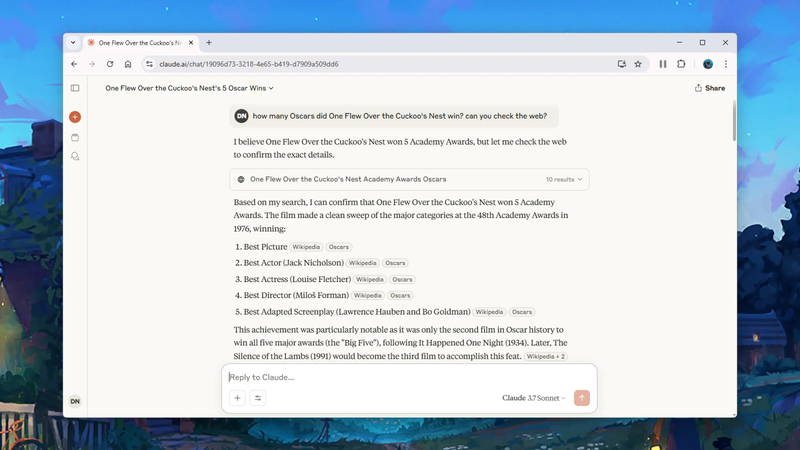The width and height of the screenshot is (800, 450).
Task: Start a new chat with plus icon
Action: pos(75,117)
